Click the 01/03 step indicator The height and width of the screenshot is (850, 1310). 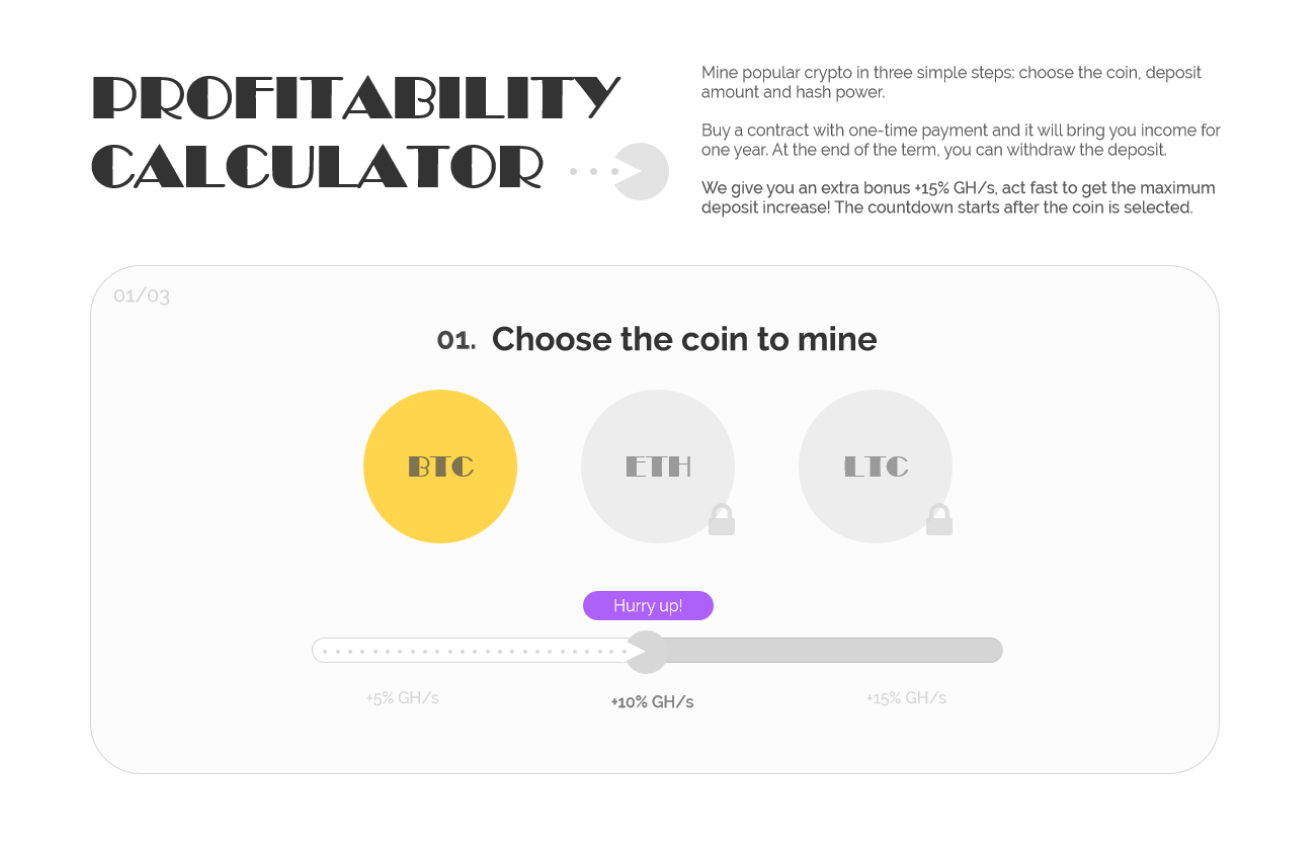pos(142,296)
